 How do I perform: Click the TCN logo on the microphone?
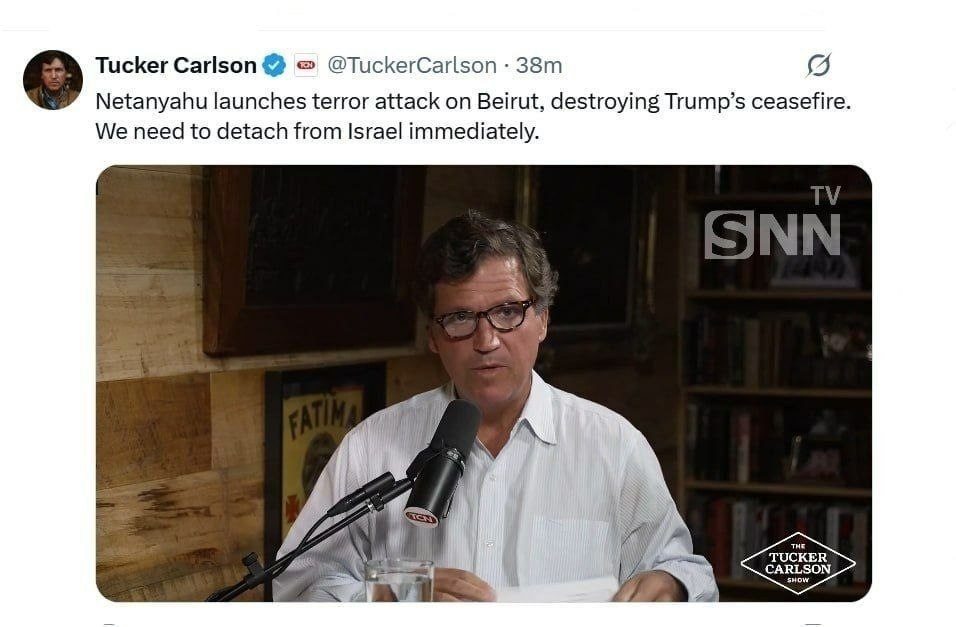tap(420, 517)
